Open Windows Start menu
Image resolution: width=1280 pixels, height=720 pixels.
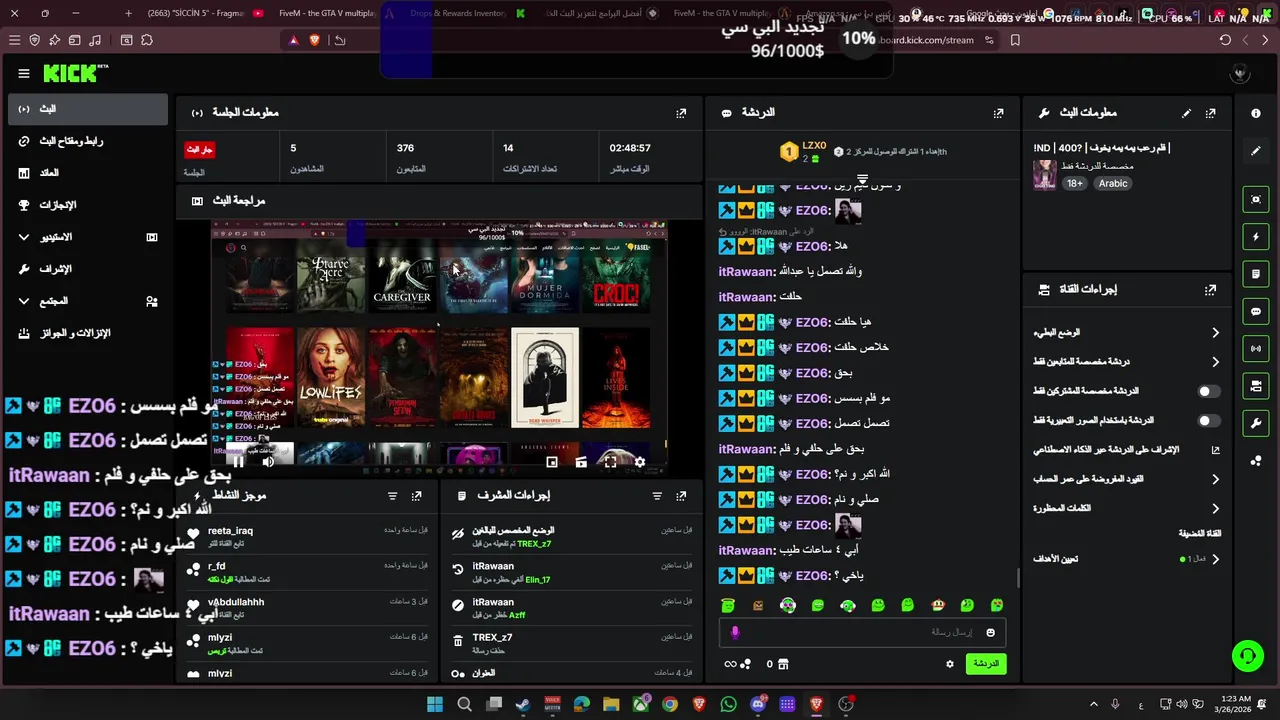435,704
